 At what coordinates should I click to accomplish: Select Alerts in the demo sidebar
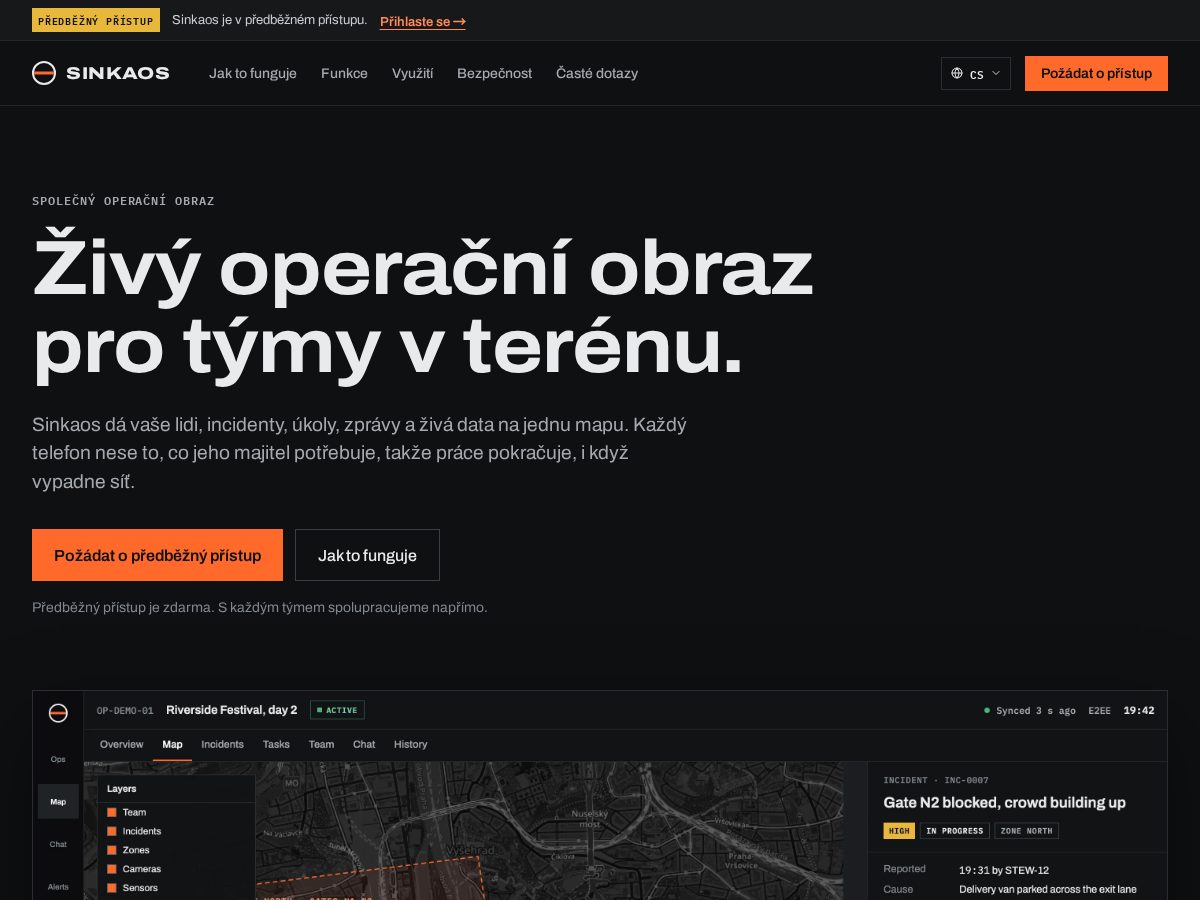coord(58,887)
